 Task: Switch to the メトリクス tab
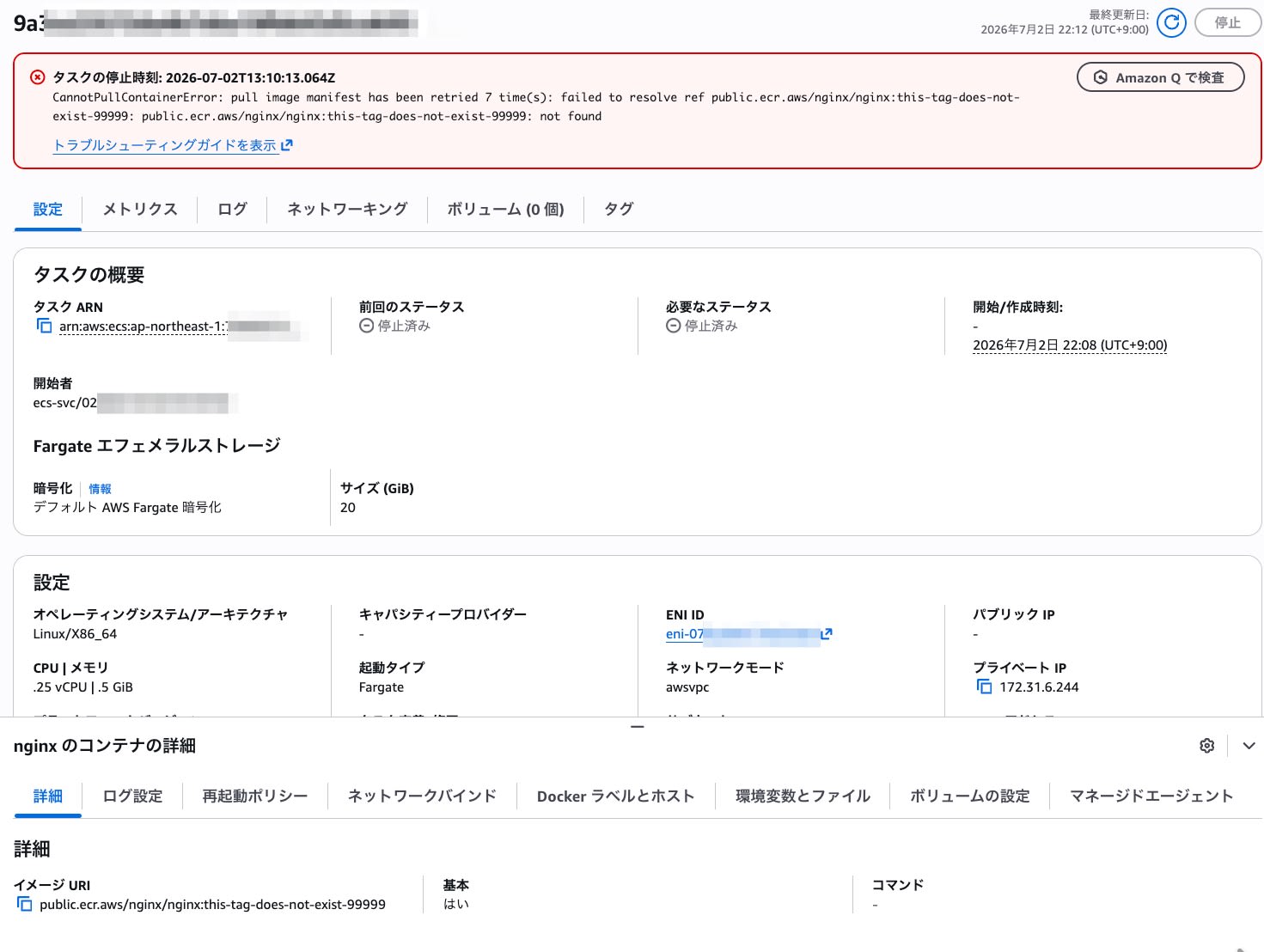coord(140,209)
